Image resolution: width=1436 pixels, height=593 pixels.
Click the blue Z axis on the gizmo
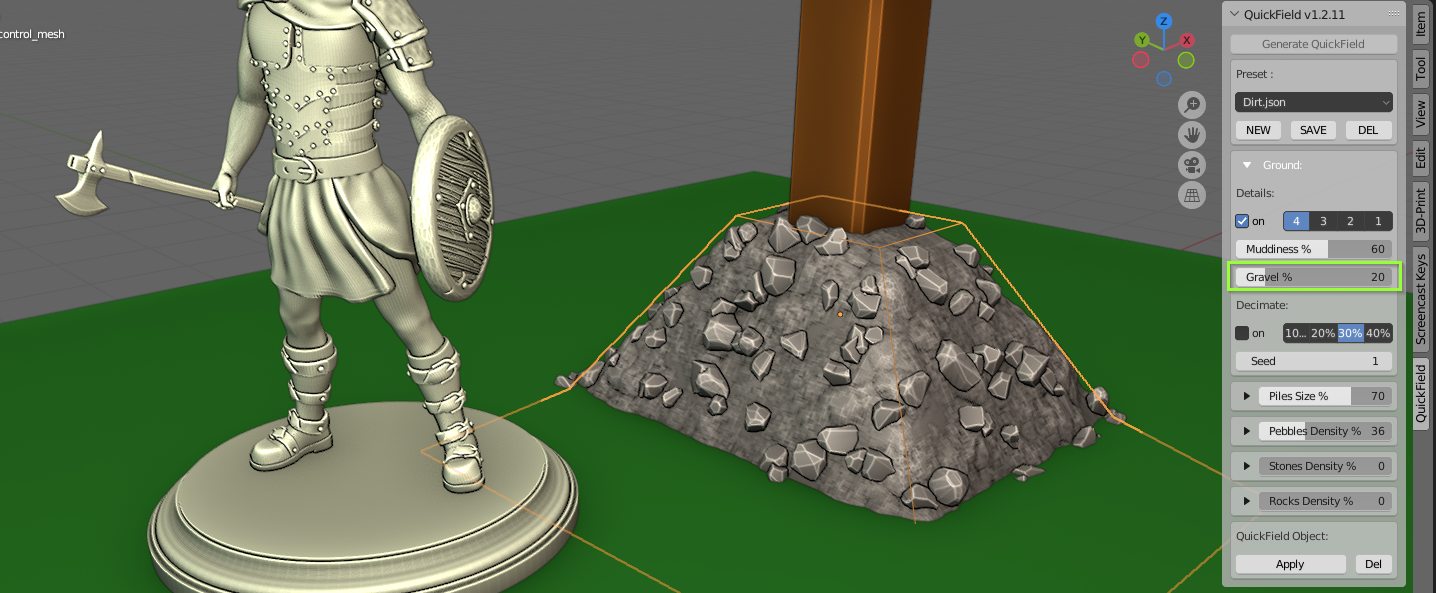[1163, 21]
